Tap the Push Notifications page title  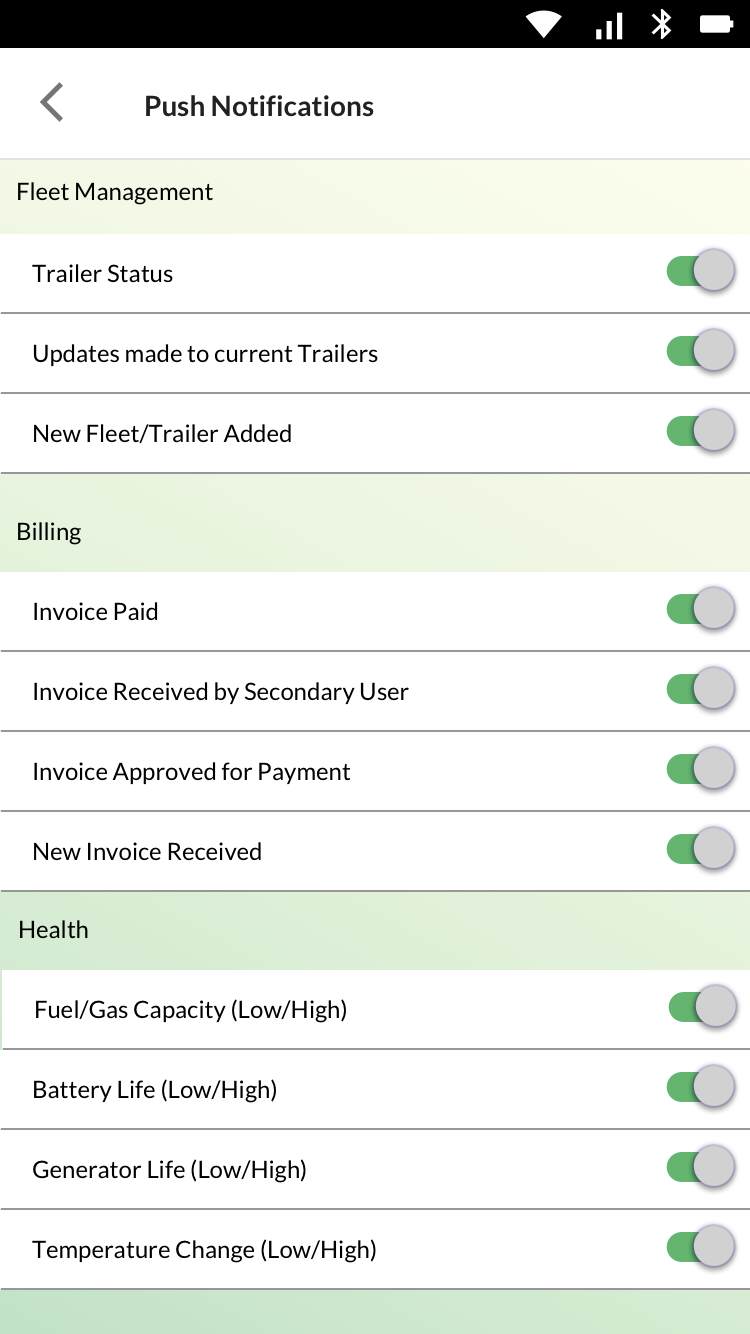pyautogui.click(x=259, y=107)
